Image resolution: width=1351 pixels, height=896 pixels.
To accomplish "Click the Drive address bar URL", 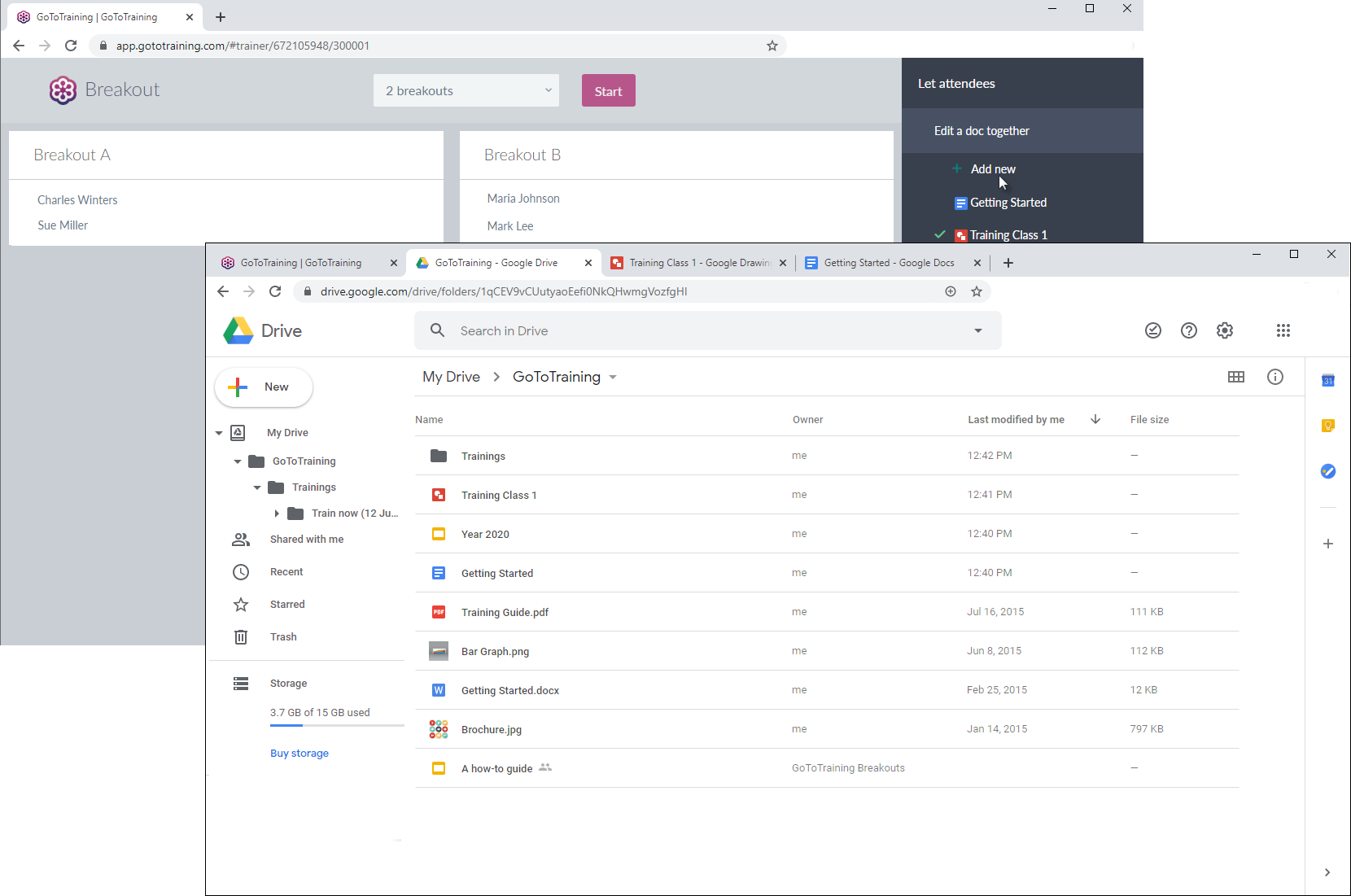I will coord(504,291).
